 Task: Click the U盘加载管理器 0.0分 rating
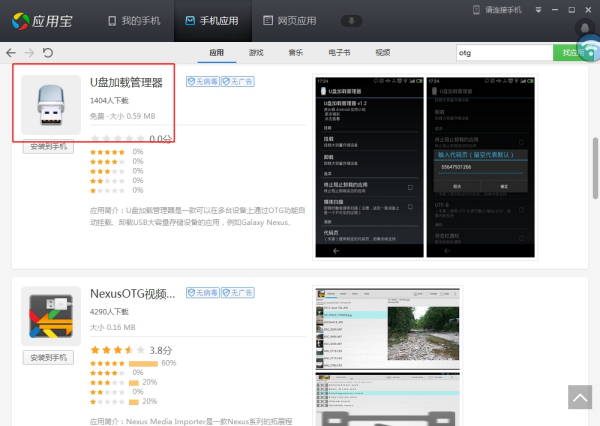coord(131,139)
